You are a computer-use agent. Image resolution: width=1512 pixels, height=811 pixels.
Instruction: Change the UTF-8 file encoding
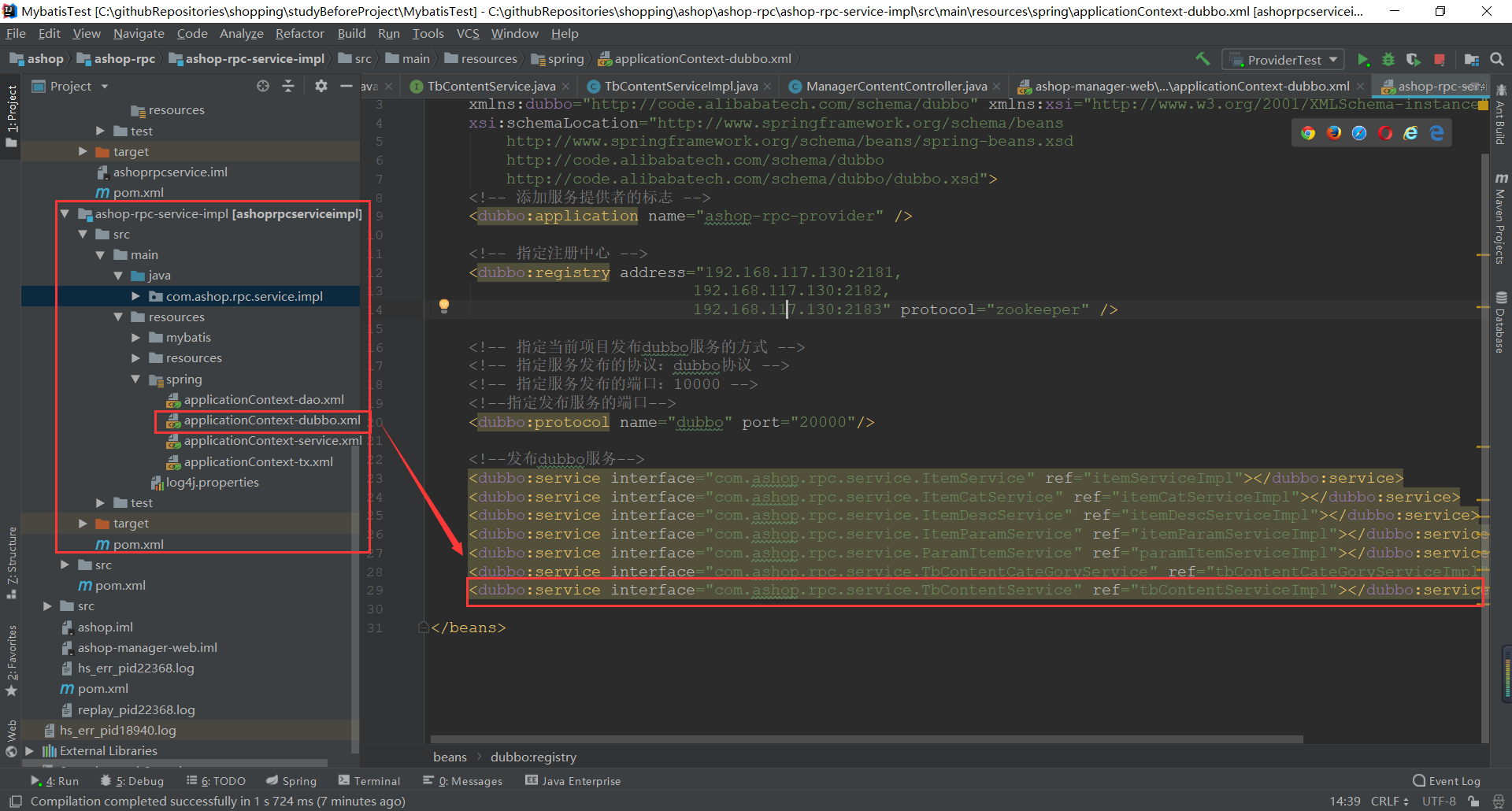click(1439, 802)
